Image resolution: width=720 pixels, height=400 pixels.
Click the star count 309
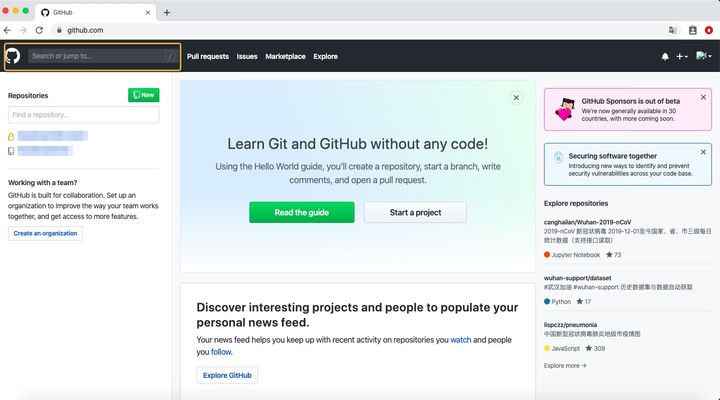click(x=595, y=349)
